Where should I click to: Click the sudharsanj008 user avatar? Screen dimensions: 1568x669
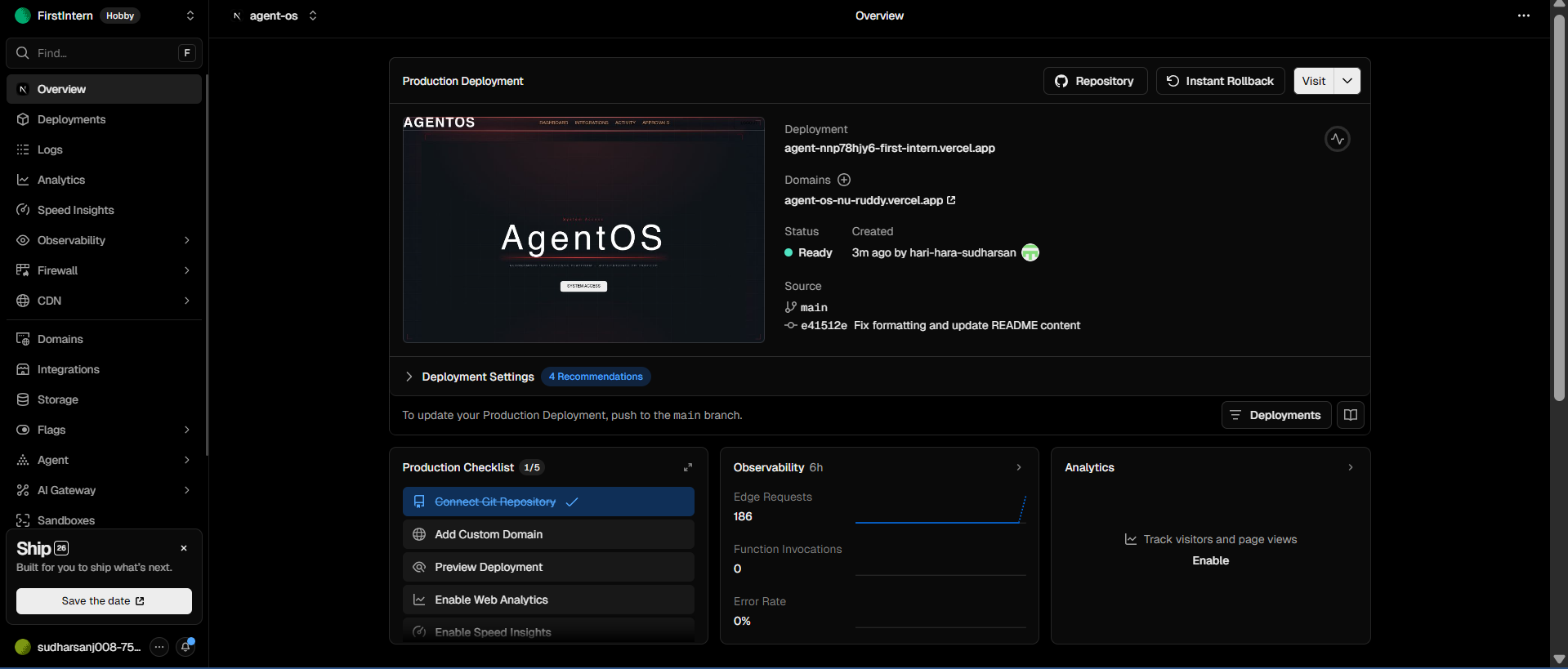coord(23,647)
